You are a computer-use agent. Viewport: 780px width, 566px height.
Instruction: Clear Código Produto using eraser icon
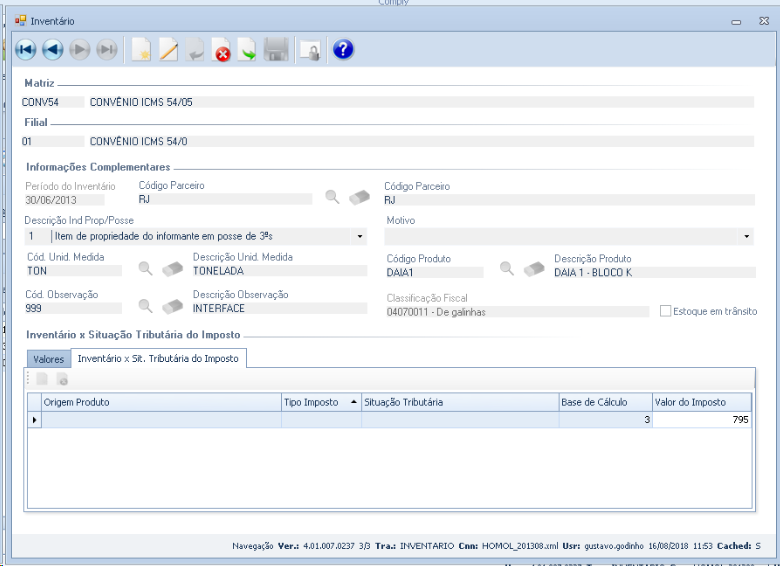pos(535,269)
